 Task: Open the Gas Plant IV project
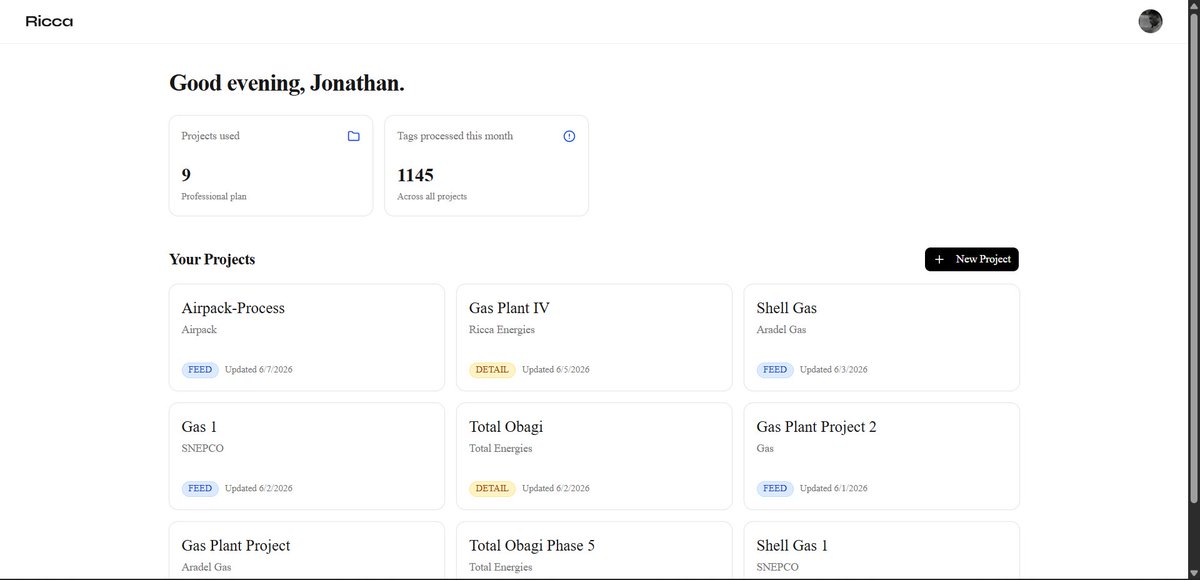pos(594,337)
